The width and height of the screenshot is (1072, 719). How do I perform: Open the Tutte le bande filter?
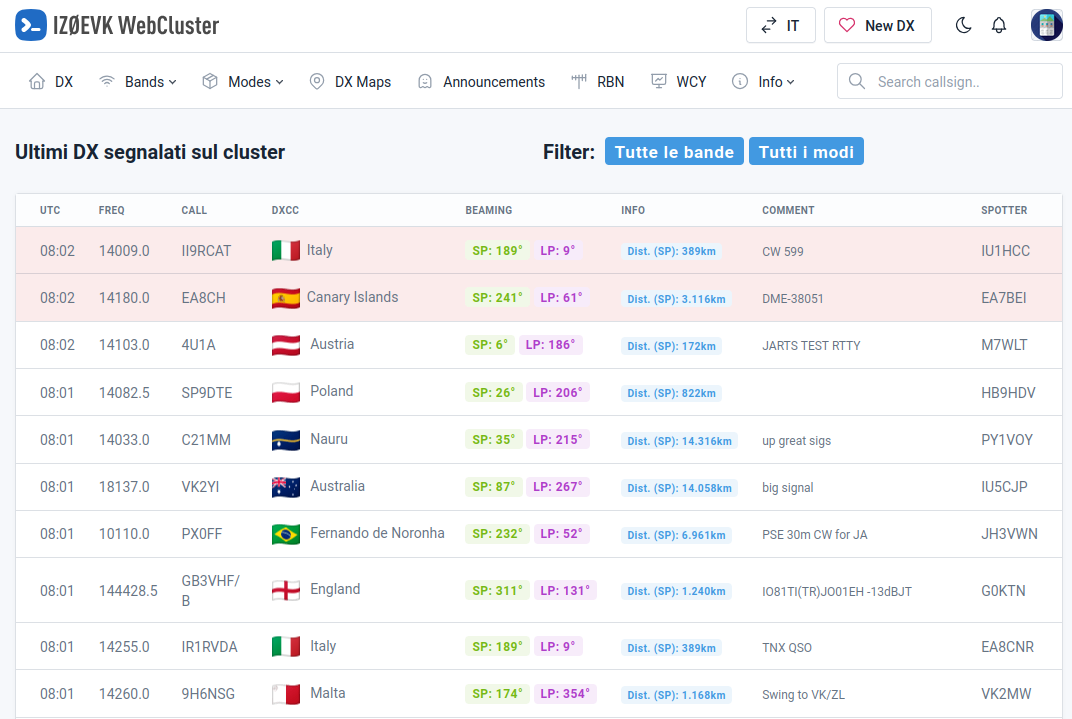pos(674,152)
